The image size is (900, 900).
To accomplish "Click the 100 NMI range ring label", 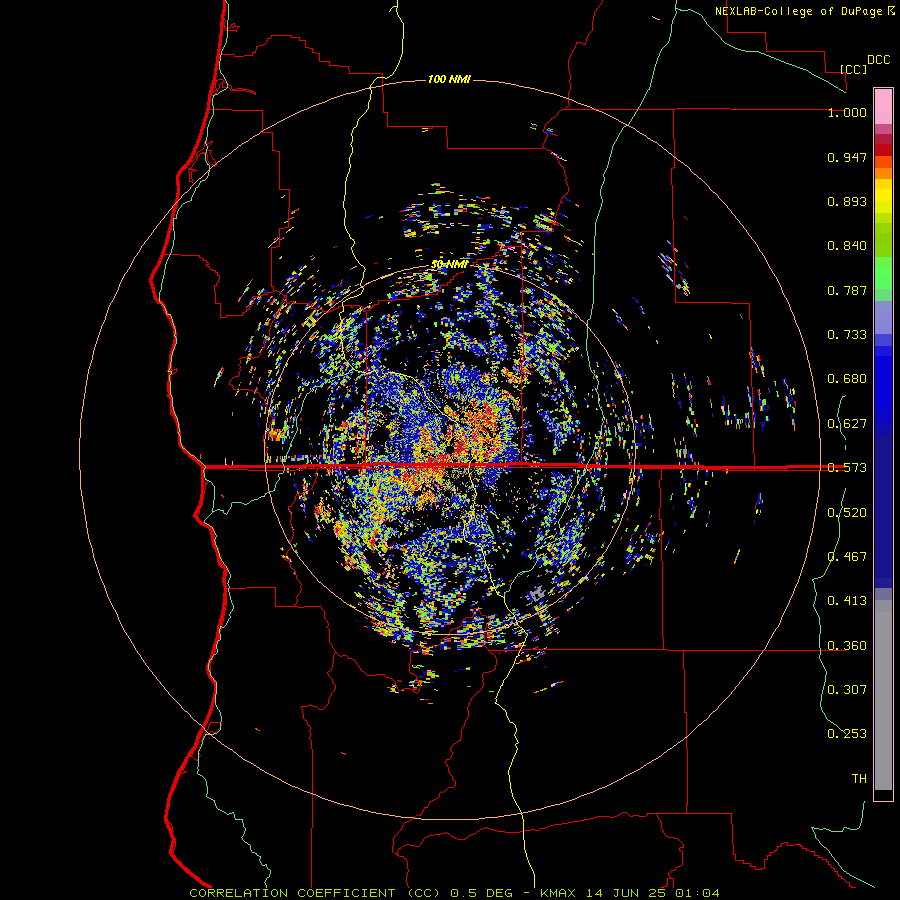I will (449, 79).
